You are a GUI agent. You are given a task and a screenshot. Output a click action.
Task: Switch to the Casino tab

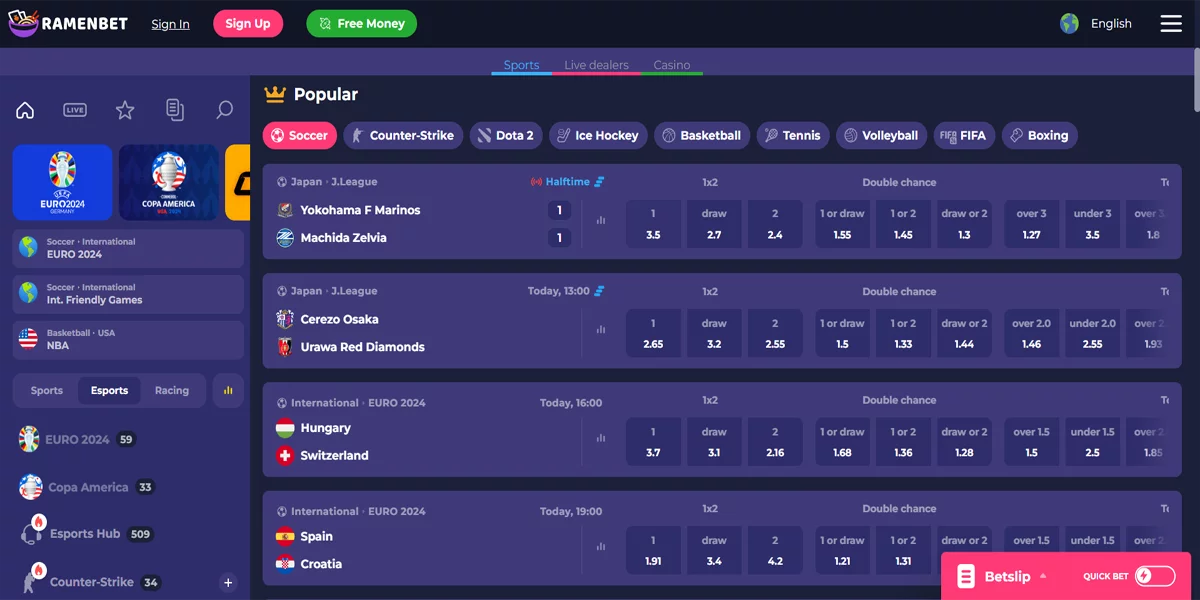click(x=672, y=65)
